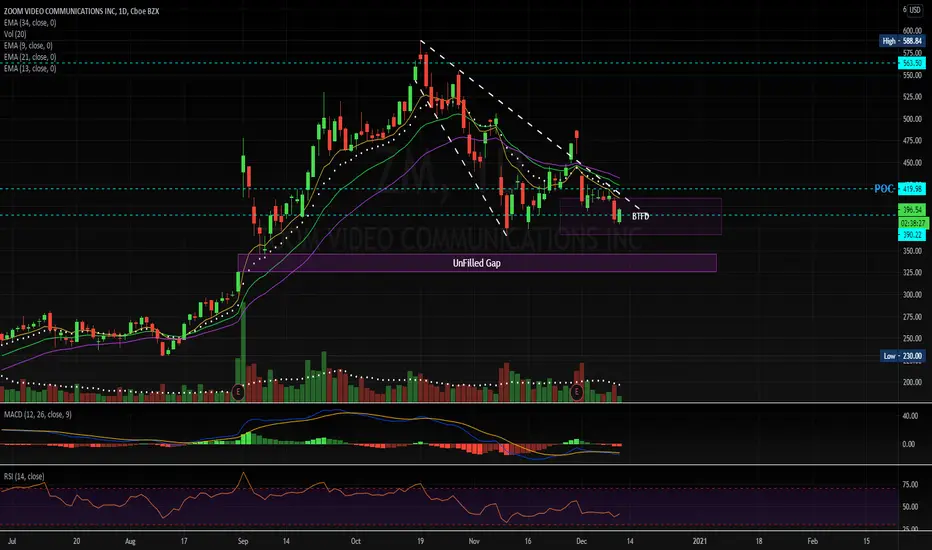The width and height of the screenshot is (932, 550).
Task: Click the current price 396.54 label
Action: (911, 210)
